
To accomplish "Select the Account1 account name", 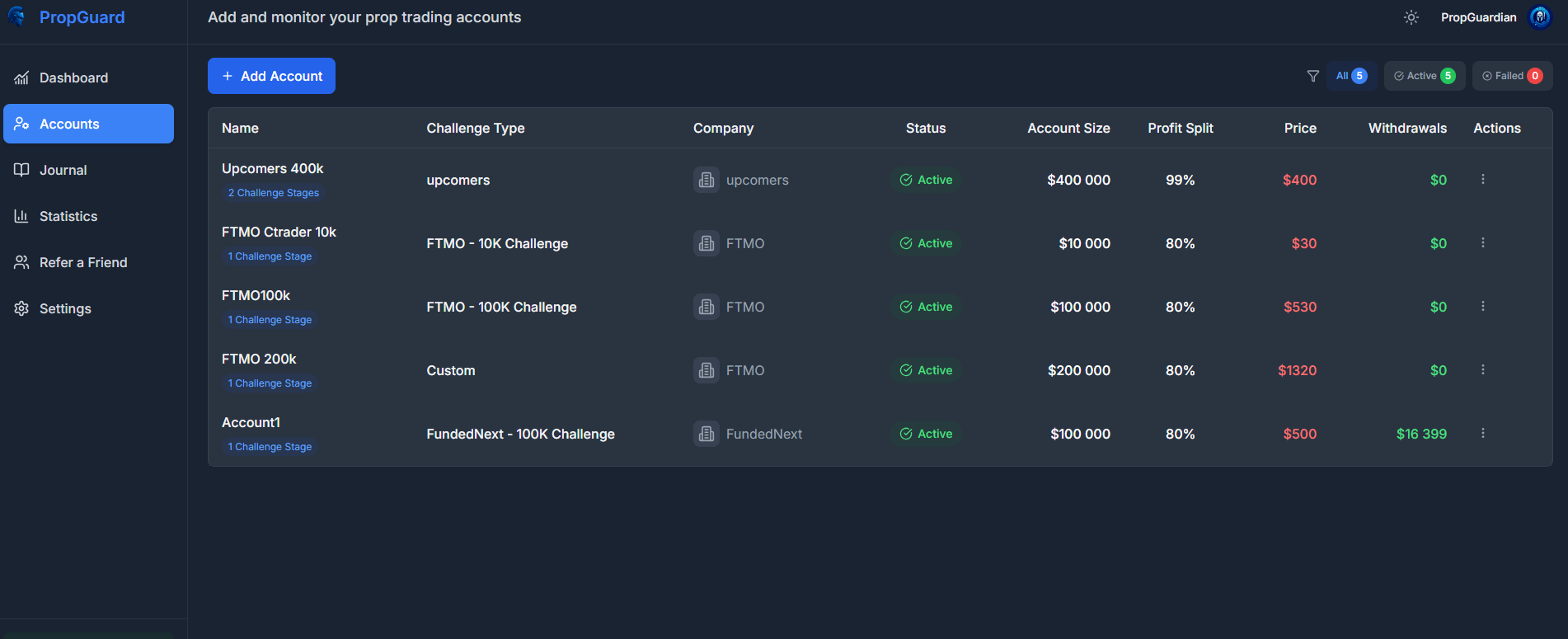I will click(x=251, y=422).
